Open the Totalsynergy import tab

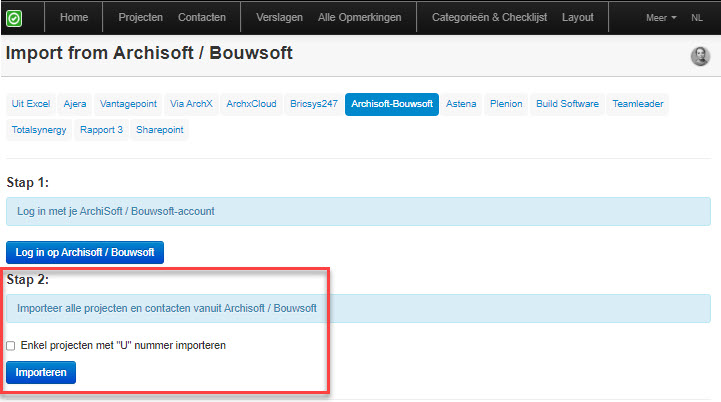pyautogui.click(x=38, y=130)
